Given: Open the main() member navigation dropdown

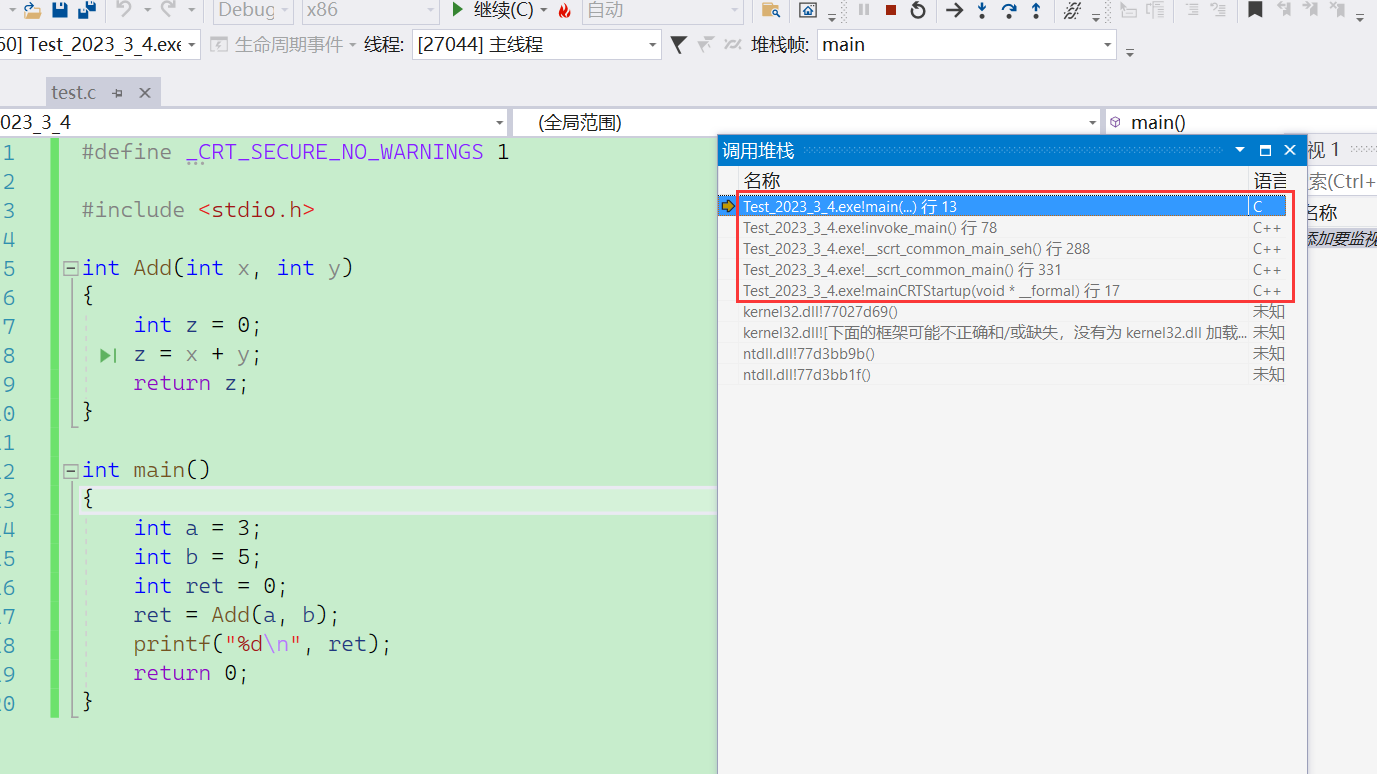Looking at the screenshot, I should point(1241,122).
